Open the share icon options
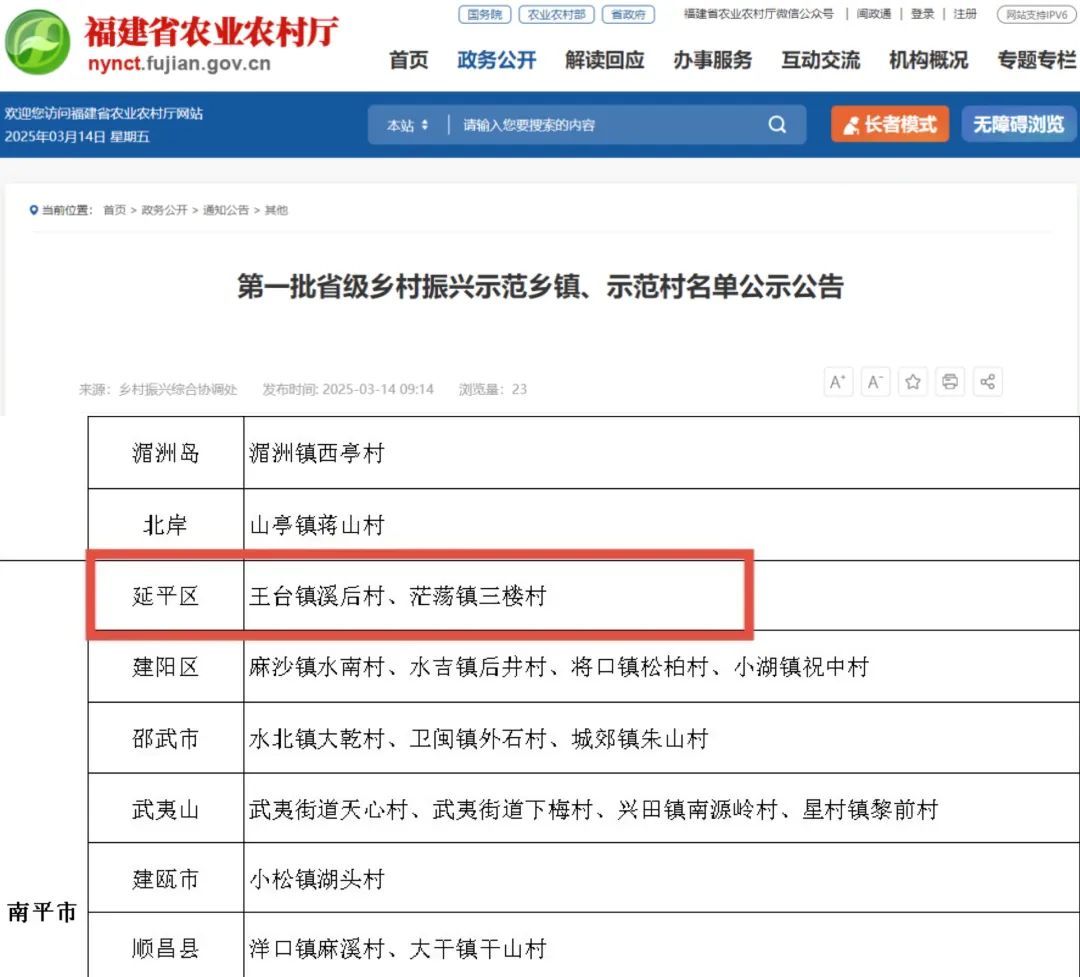Viewport: 1080px width, 977px height. 987,382
